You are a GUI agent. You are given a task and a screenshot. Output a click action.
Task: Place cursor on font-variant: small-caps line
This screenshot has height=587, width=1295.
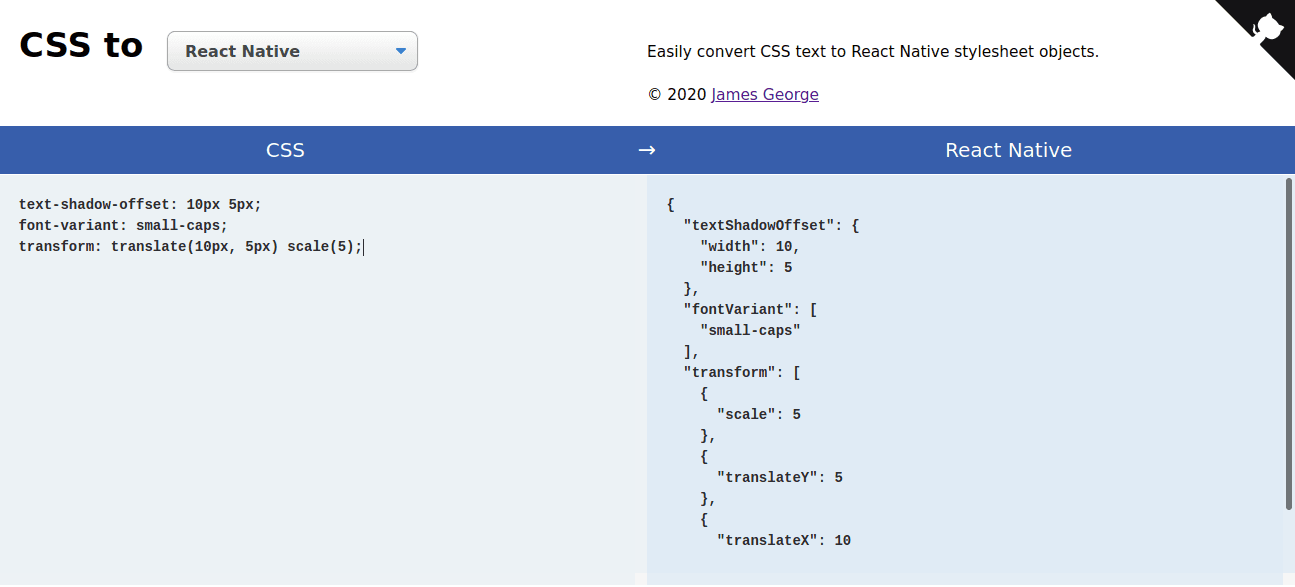(123, 226)
